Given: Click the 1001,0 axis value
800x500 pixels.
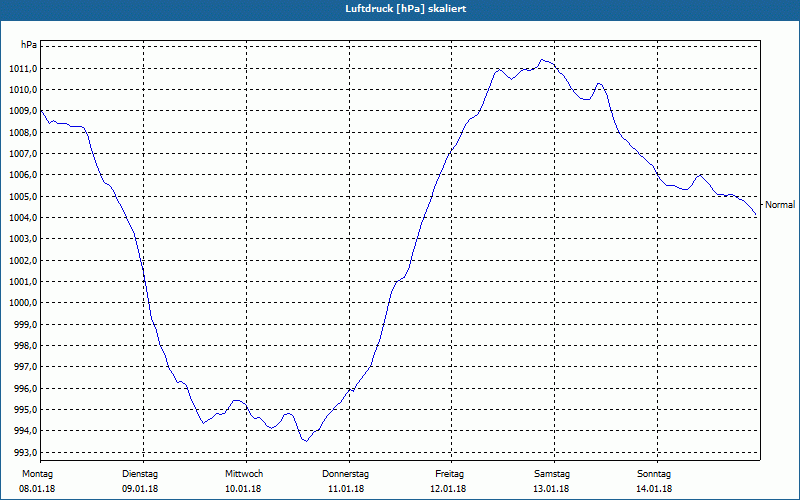Looking at the screenshot, I should tap(23, 282).
